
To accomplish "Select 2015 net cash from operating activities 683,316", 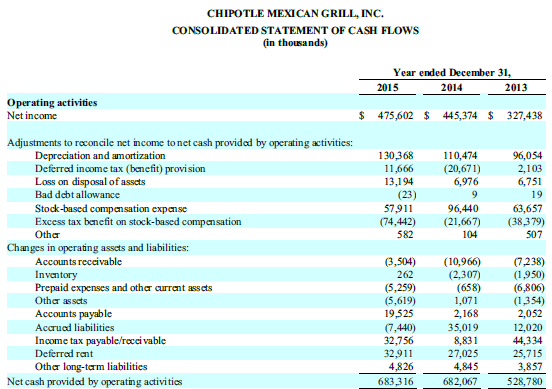I will 395,382.
